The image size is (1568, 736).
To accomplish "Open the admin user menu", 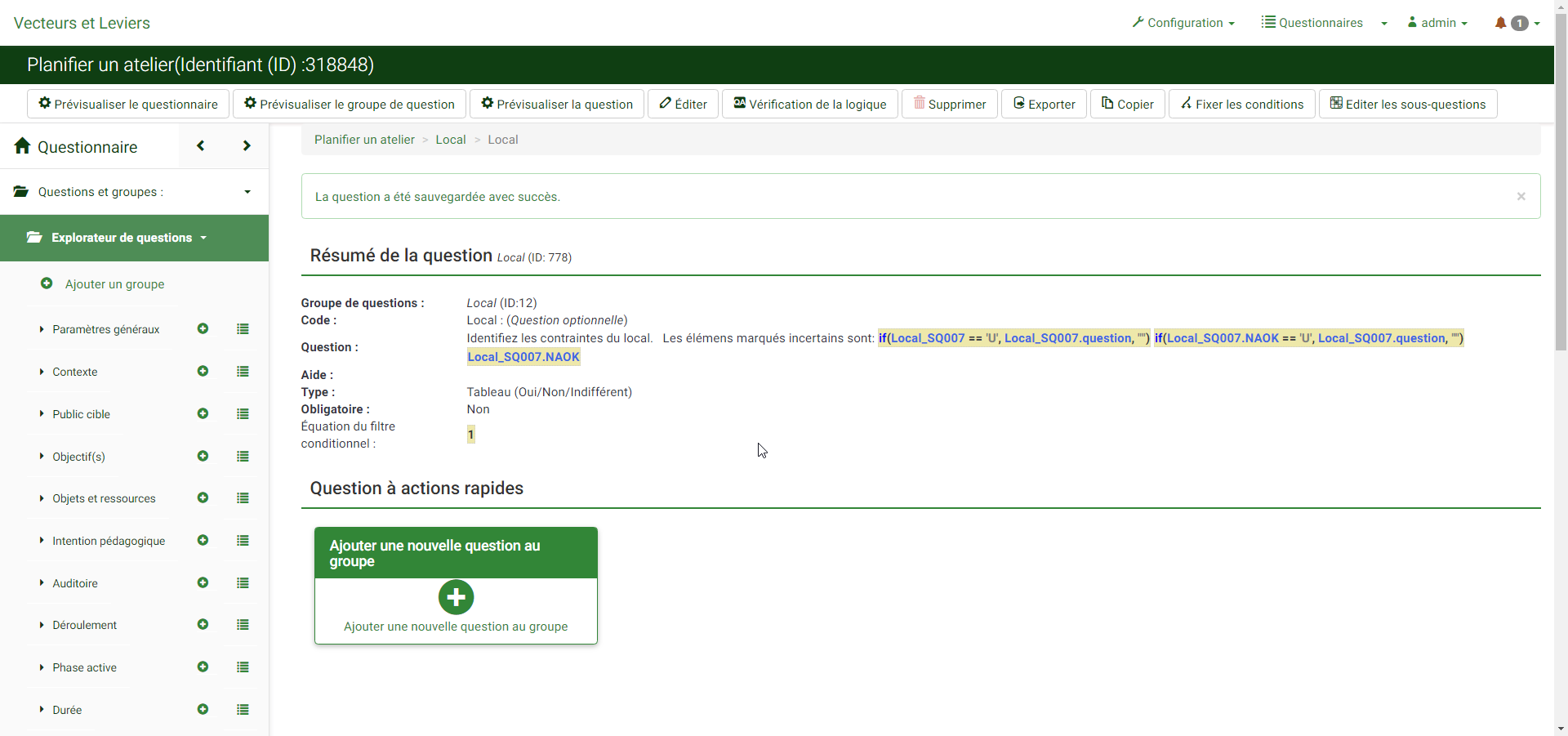I will (x=1437, y=23).
